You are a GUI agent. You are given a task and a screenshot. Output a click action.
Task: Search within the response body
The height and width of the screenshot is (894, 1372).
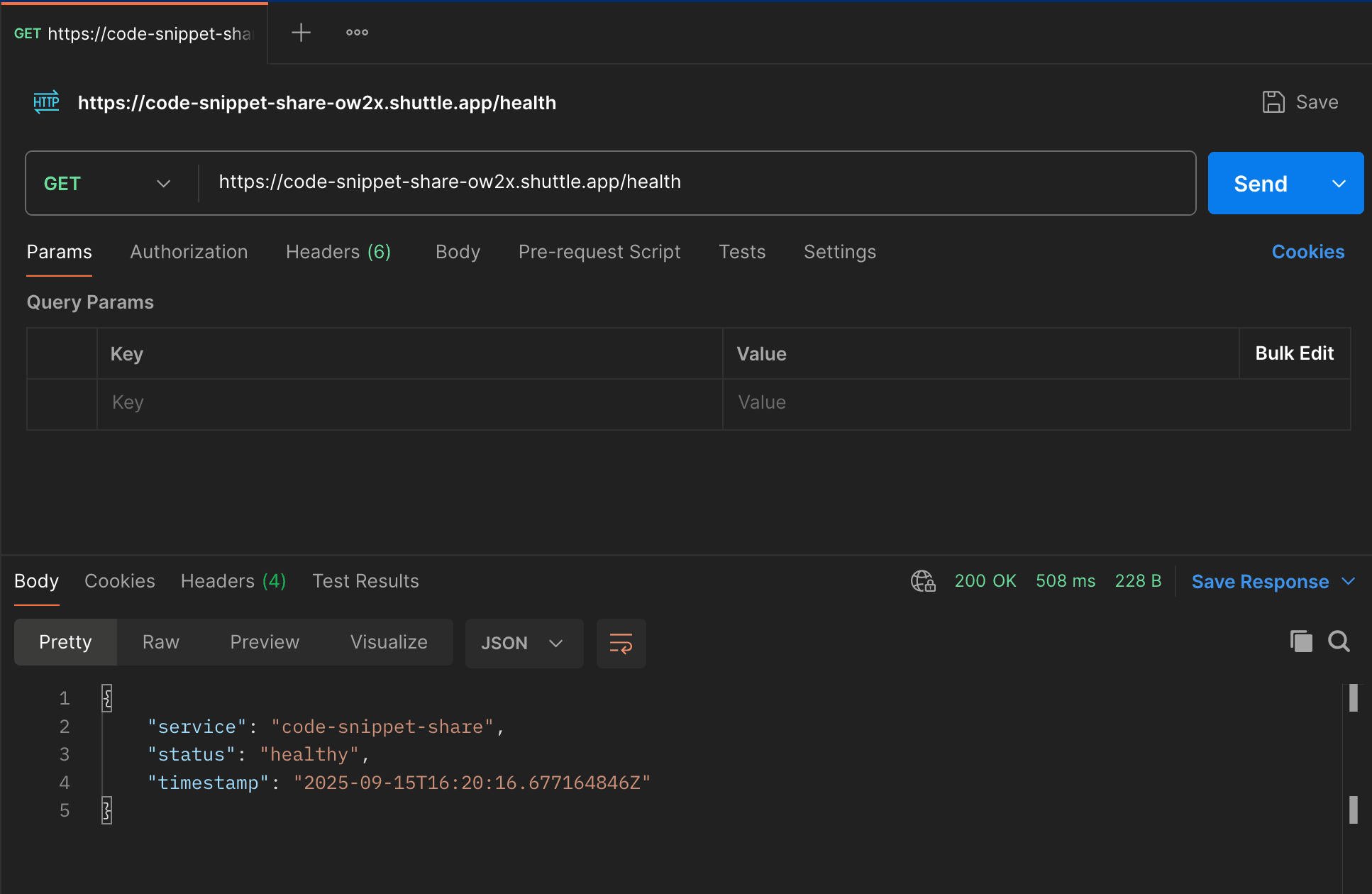[1339, 641]
